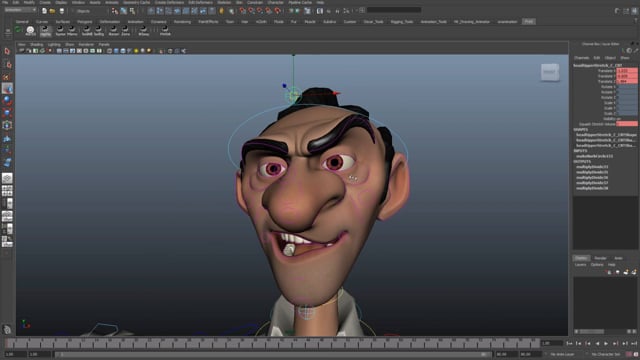Open the Renderer panel menu
Screen dimensions: 640x360
pos(86,44)
